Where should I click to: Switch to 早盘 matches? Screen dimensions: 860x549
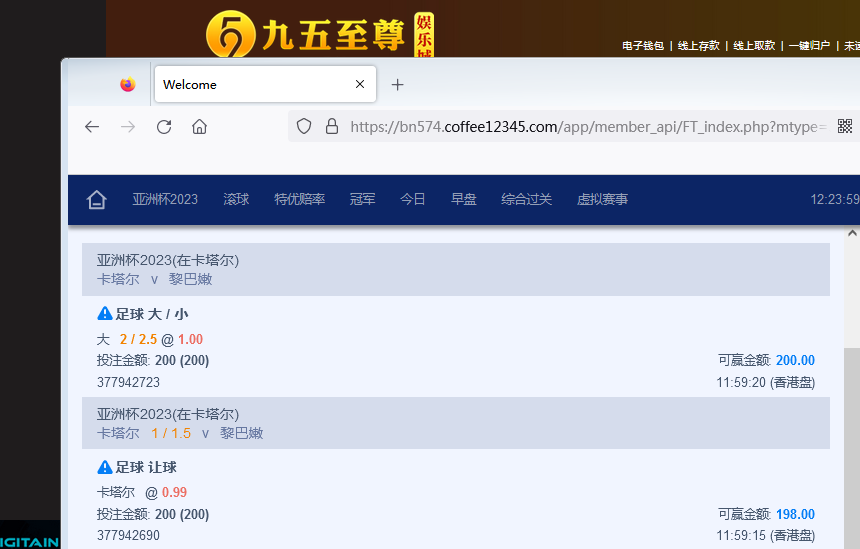pos(463,199)
